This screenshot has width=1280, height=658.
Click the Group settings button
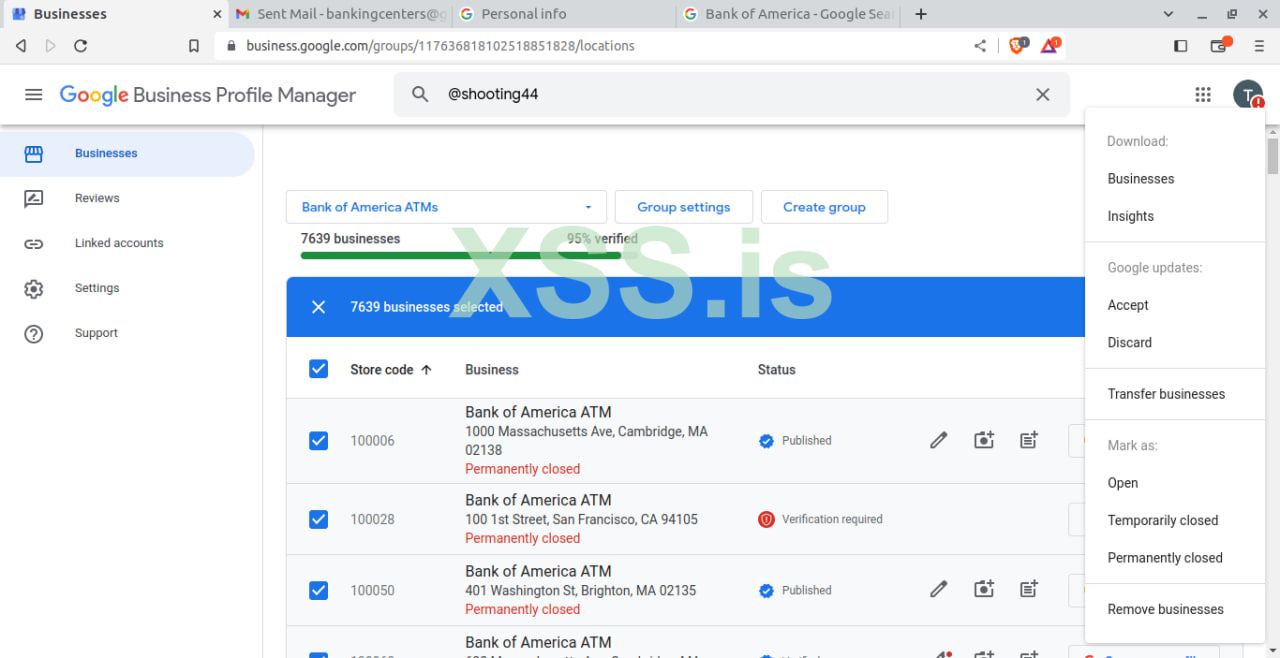point(684,207)
